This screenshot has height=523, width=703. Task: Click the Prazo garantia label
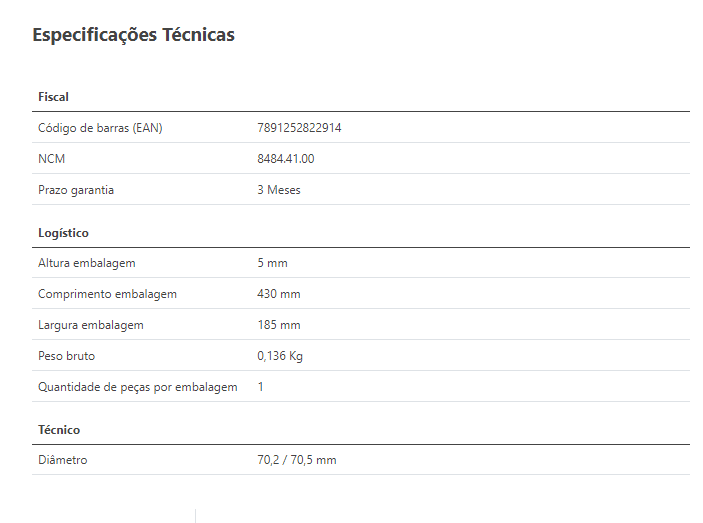click(76, 190)
